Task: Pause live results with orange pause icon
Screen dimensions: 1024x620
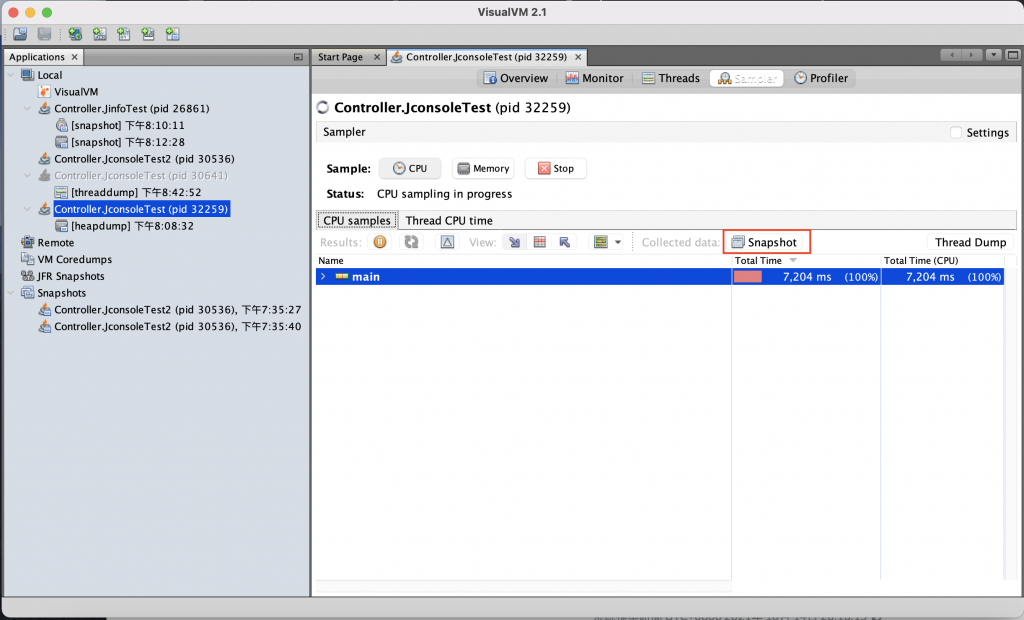Action: pyautogui.click(x=380, y=242)
